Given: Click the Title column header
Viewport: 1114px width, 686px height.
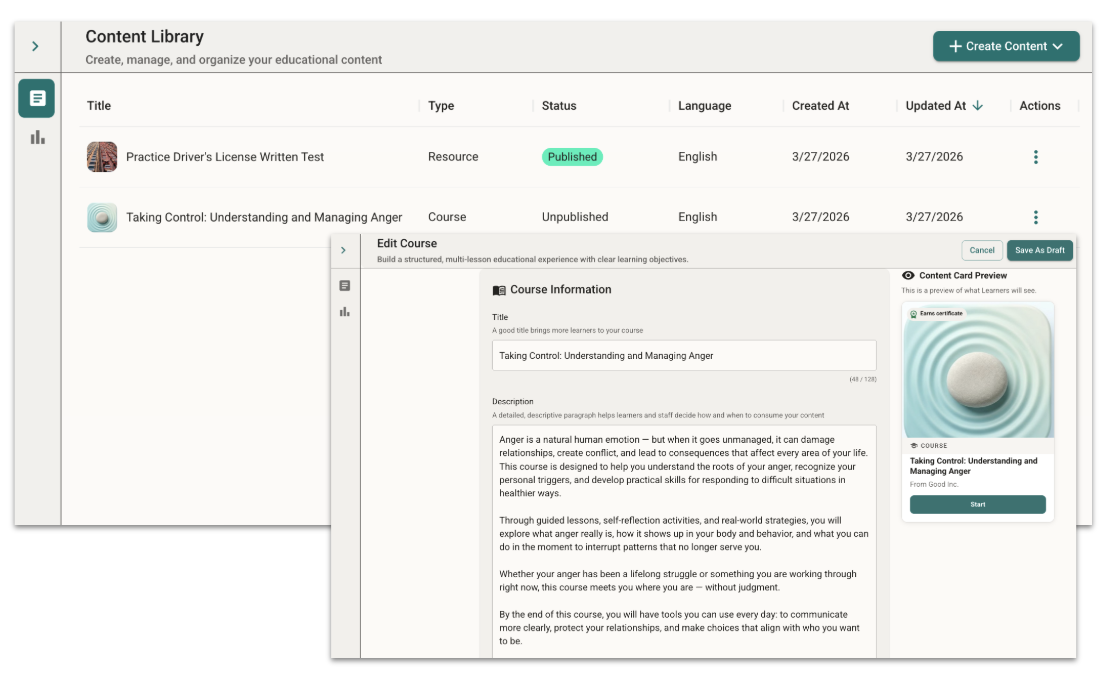Looking at the screenshot, I should pos(99,106).
